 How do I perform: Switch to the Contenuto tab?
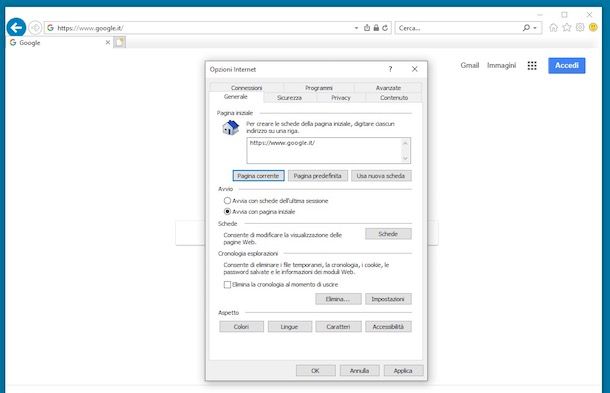pyautogui.click(x=394, y=98)
